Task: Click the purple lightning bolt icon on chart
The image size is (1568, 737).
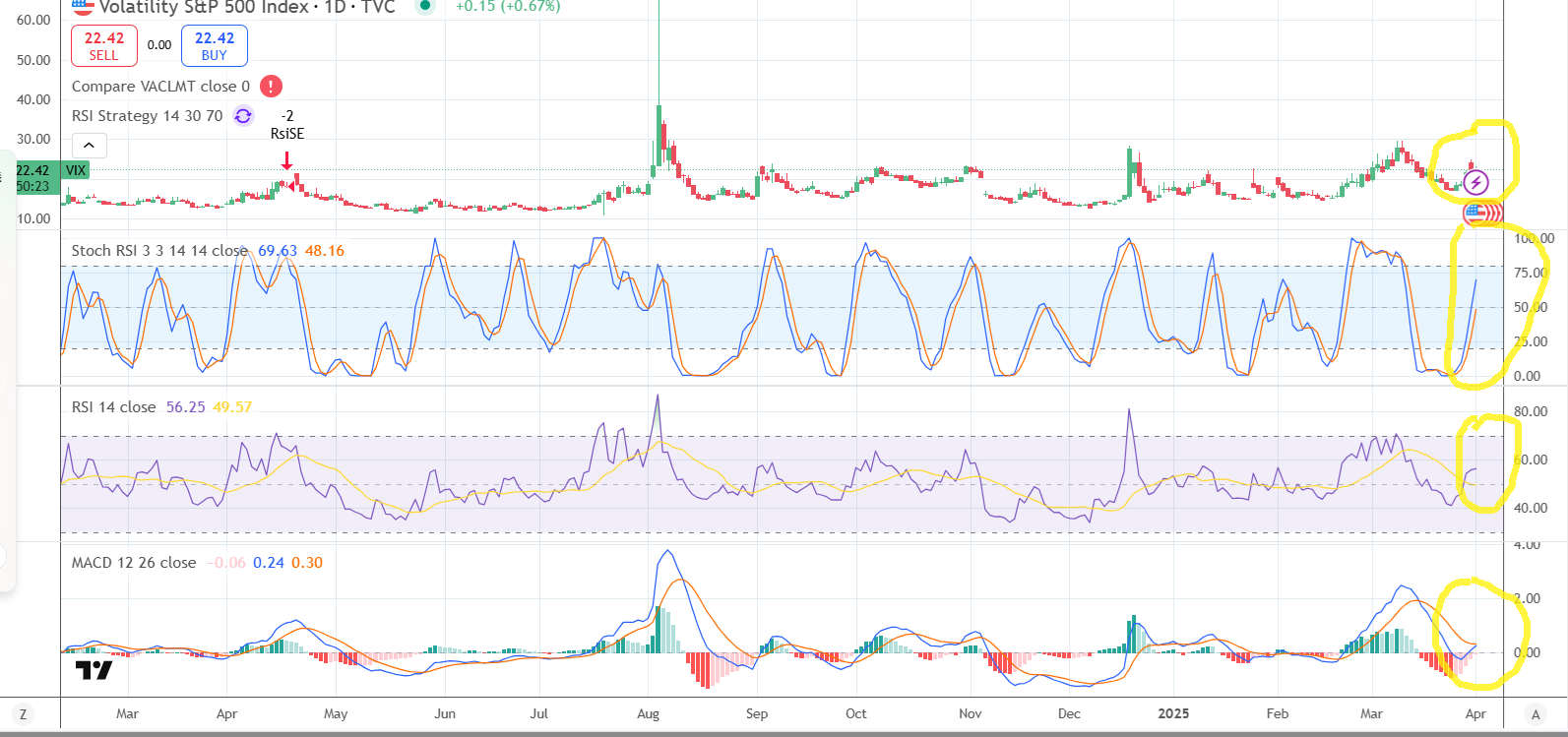Action: pos(1474,182)
